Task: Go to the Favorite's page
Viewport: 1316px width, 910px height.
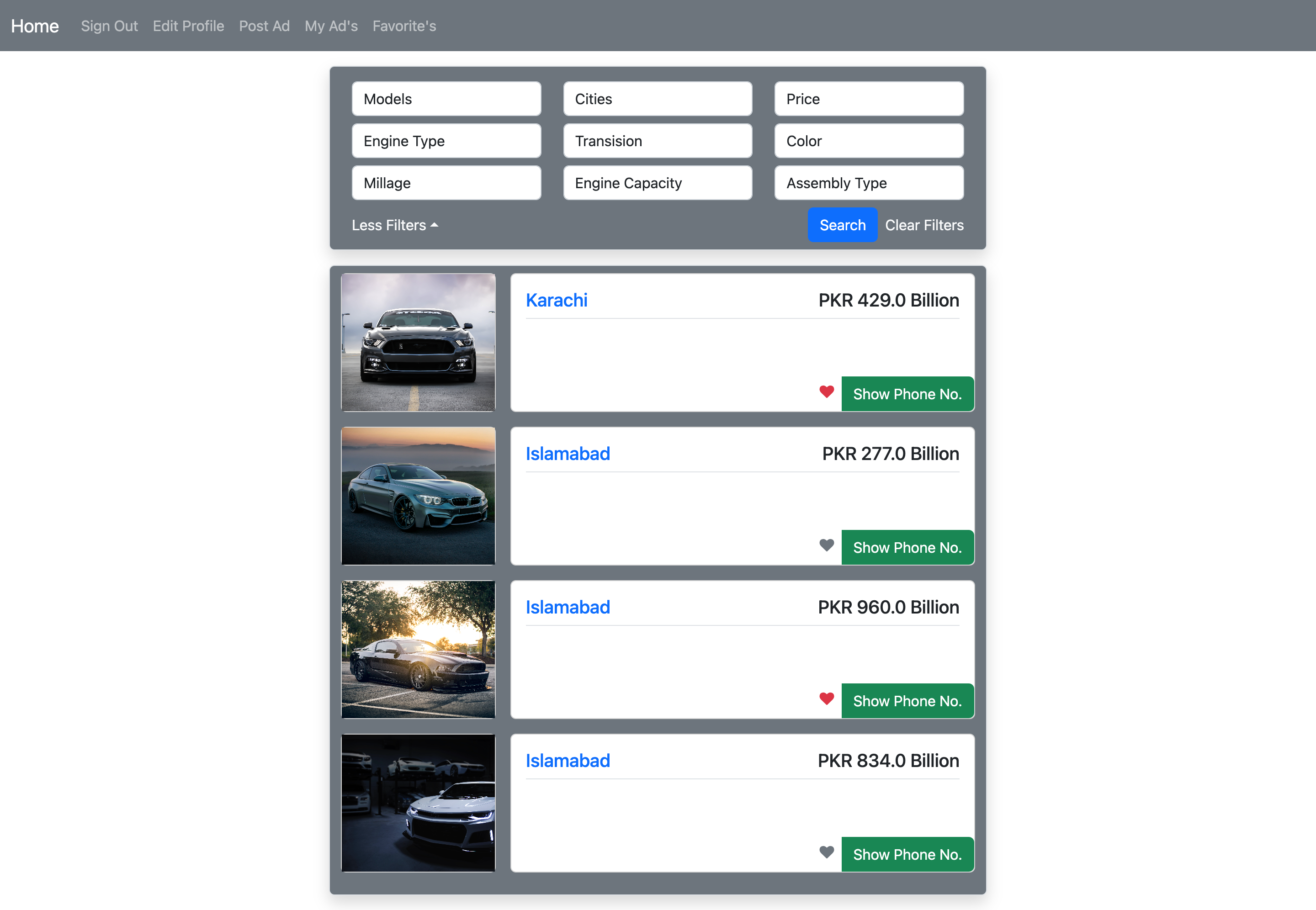Action: 403,26
